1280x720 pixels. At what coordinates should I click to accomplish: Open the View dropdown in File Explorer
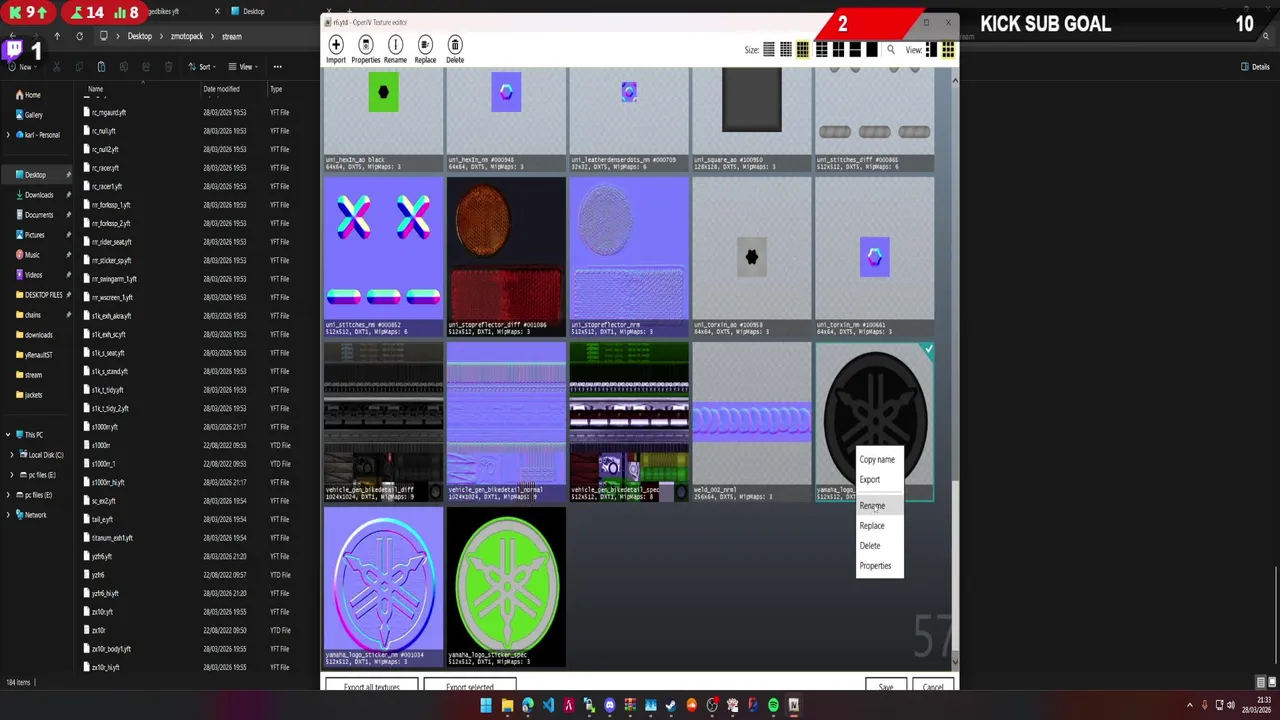click(x=241, y=67)
